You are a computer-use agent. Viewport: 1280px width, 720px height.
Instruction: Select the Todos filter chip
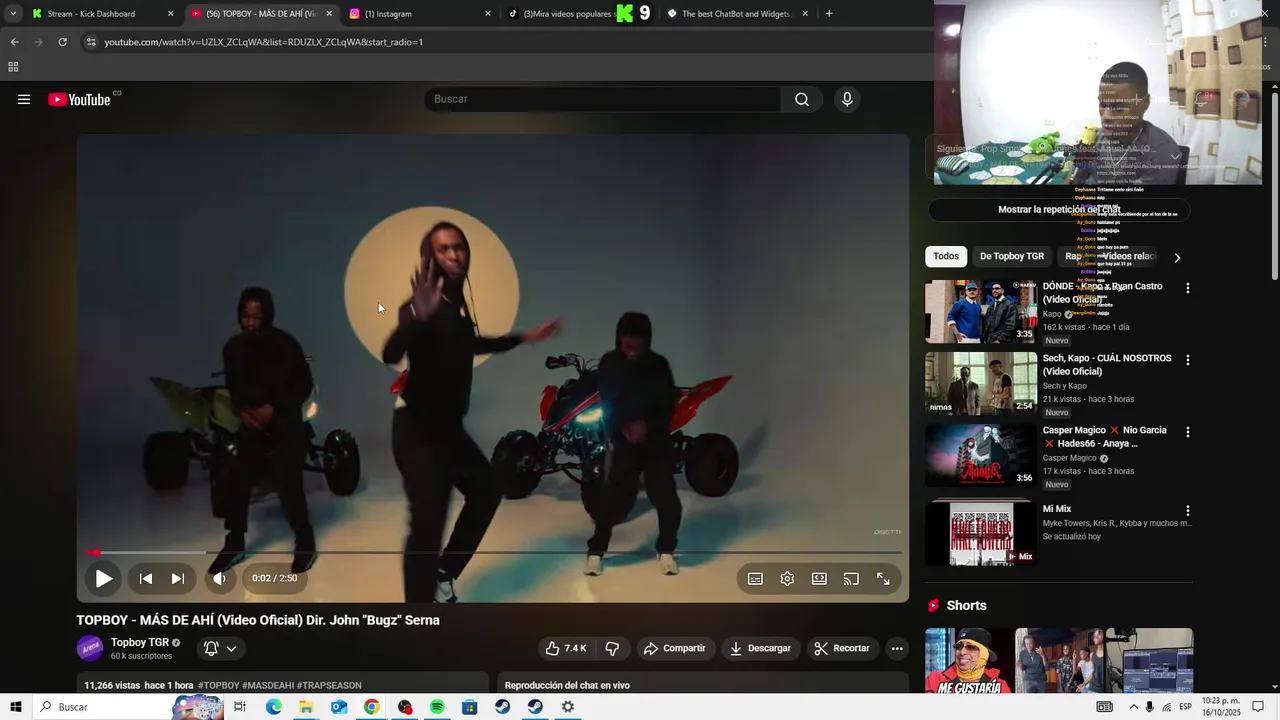(x=946, y=256)
